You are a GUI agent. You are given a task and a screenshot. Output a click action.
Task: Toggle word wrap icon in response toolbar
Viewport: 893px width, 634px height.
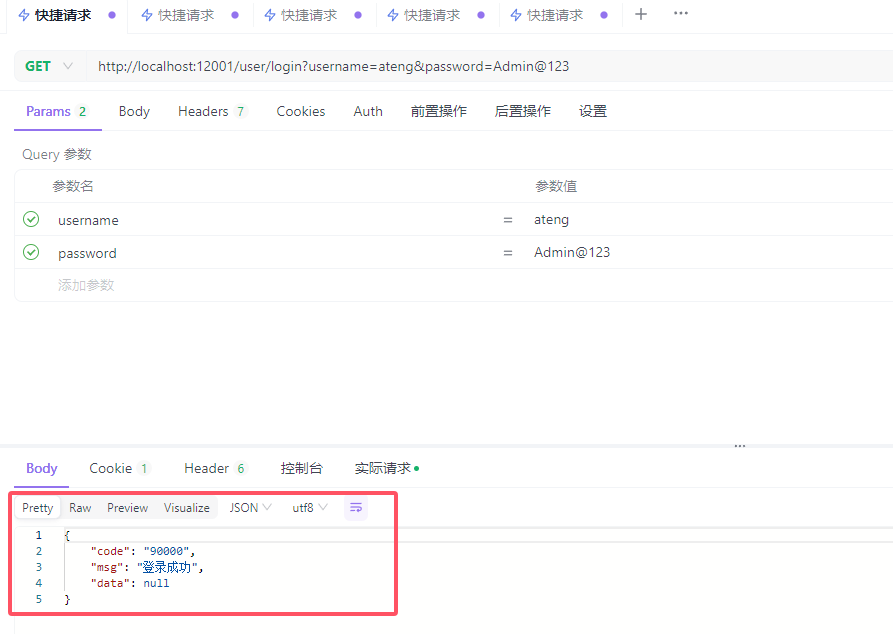click(x=356, y=508)
